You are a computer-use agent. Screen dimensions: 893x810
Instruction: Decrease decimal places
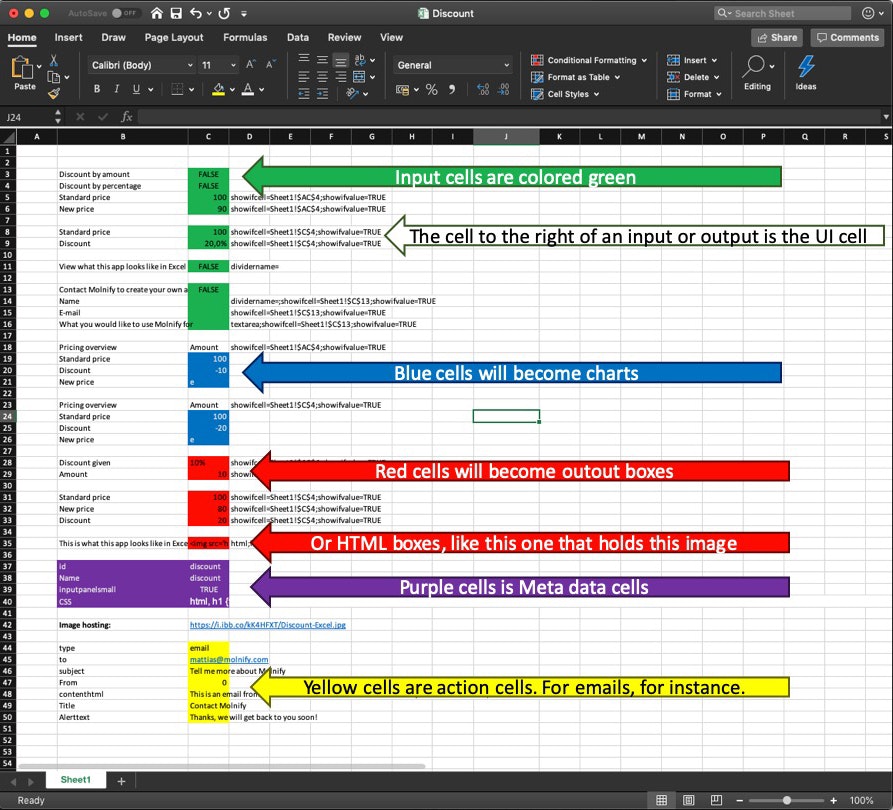pos(503,89)
